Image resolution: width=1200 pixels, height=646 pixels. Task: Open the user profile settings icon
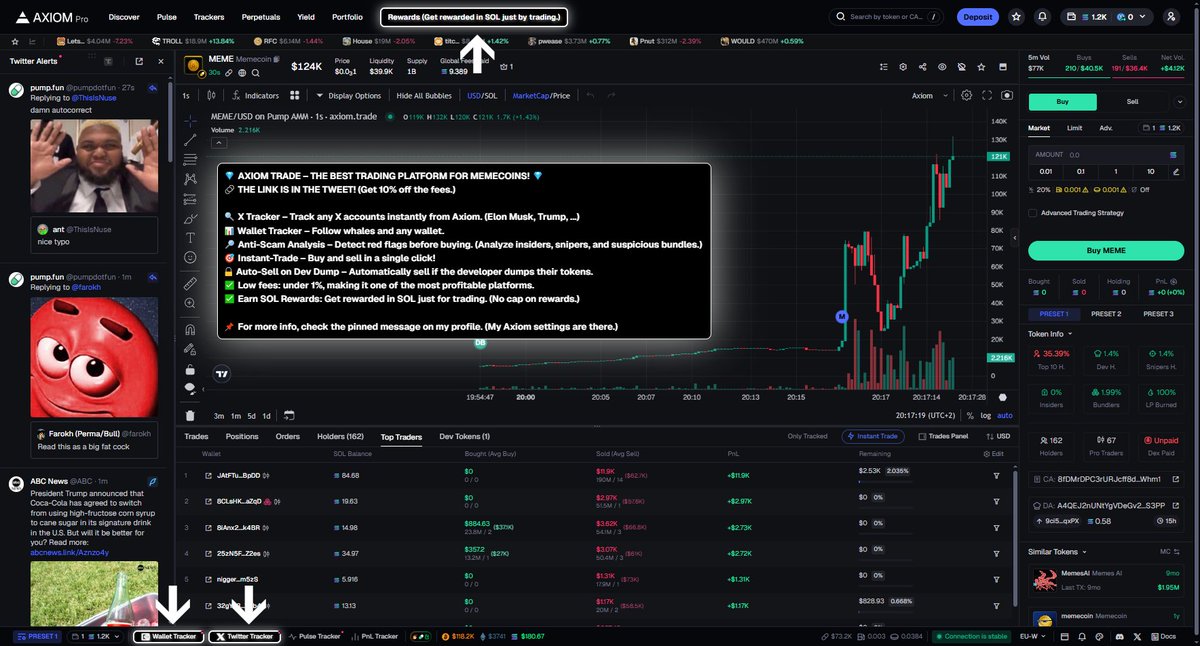1171,17
